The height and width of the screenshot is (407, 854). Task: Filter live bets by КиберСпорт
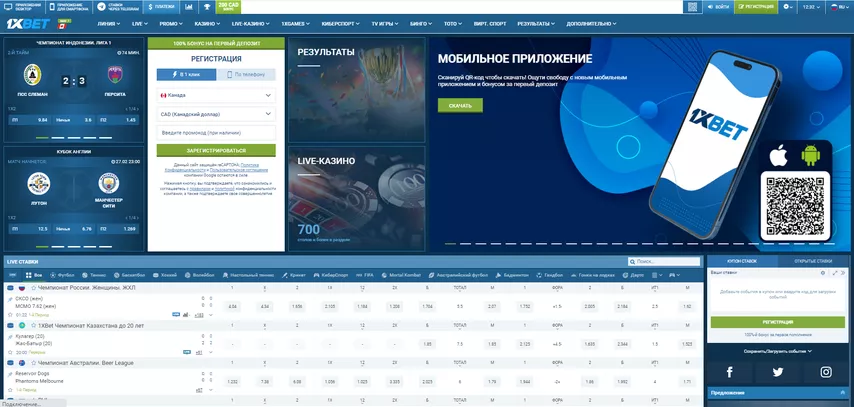pyautogui.click(x=331, y=275)
